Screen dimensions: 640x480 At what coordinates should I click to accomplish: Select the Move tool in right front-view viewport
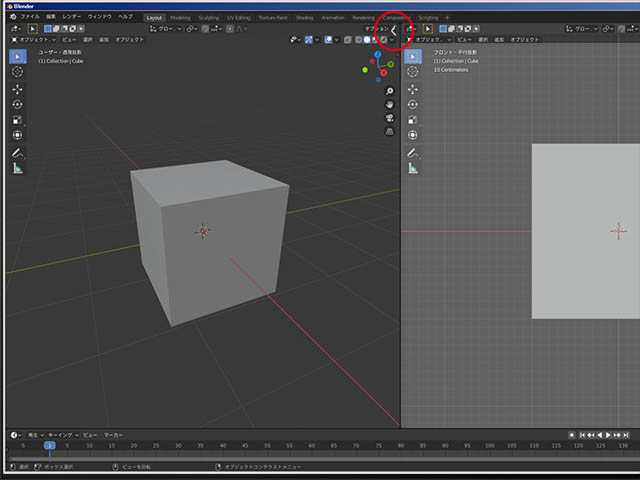pos(413,89)
